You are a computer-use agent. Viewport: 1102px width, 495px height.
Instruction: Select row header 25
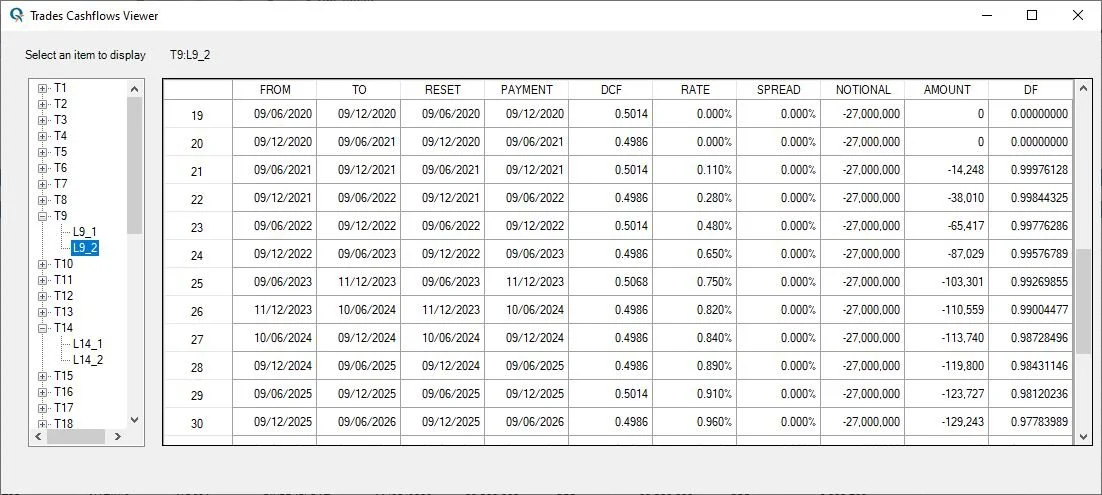(197, 282)
